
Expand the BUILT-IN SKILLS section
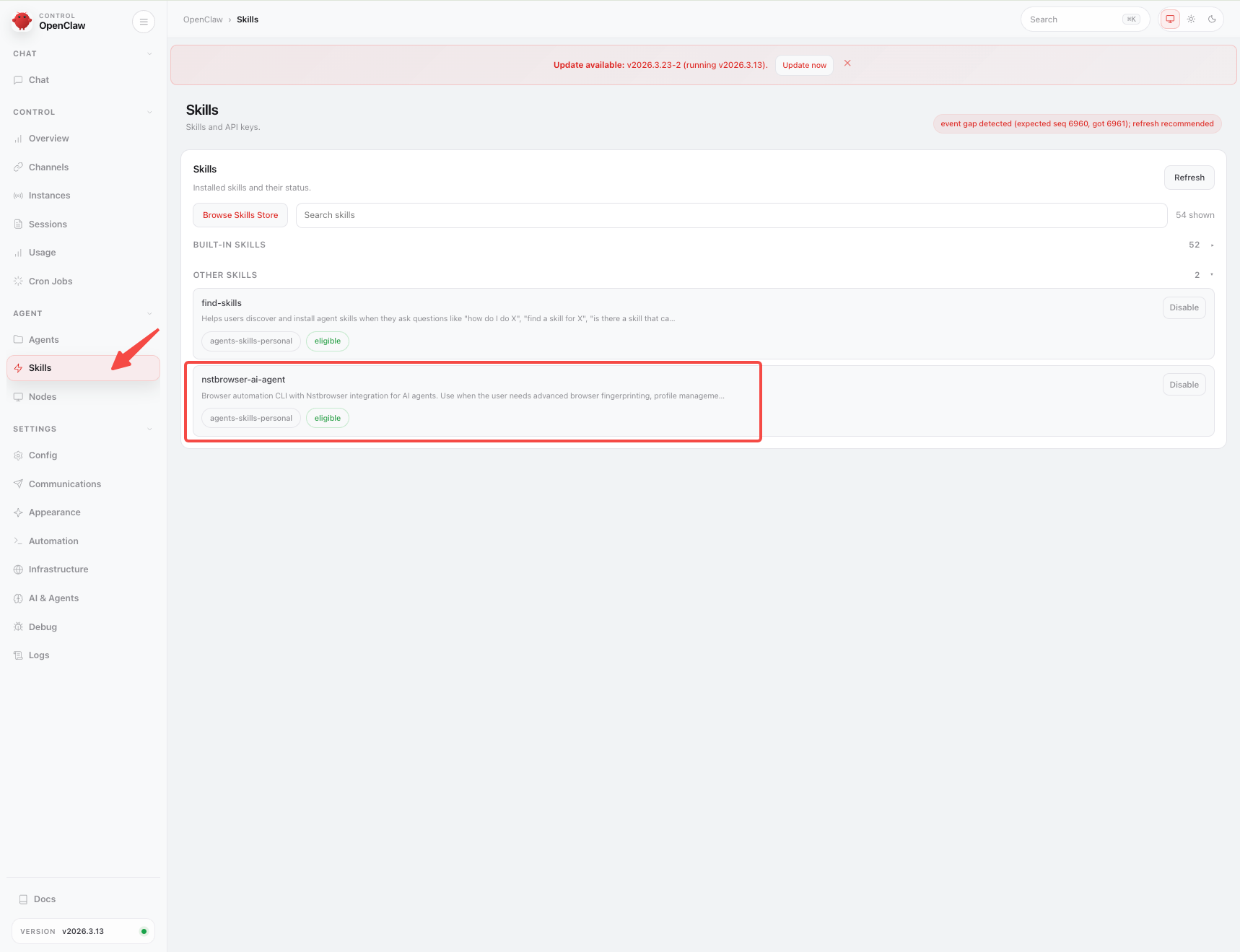(x=1213, y=245)
